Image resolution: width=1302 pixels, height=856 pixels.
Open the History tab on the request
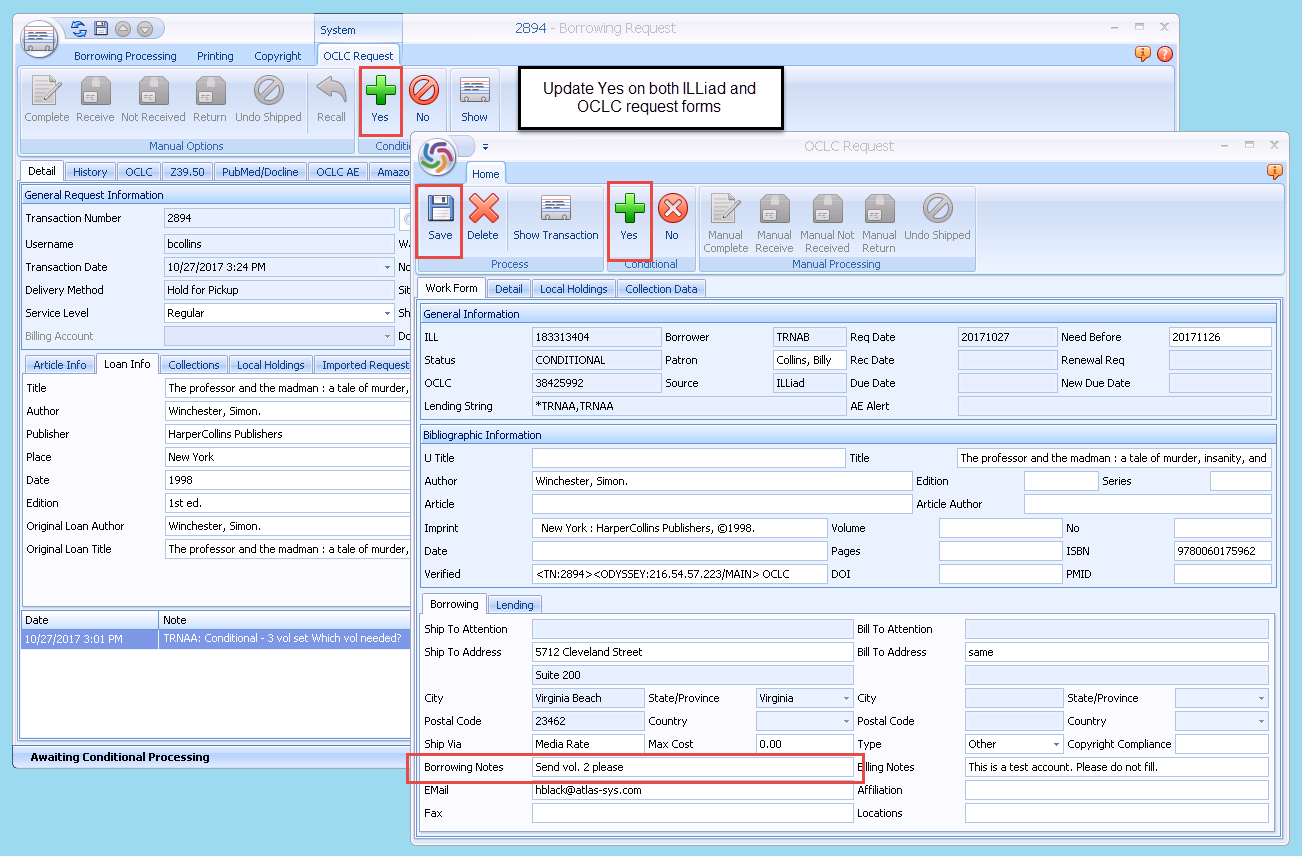pyautogui.click(x=89, y=171)
